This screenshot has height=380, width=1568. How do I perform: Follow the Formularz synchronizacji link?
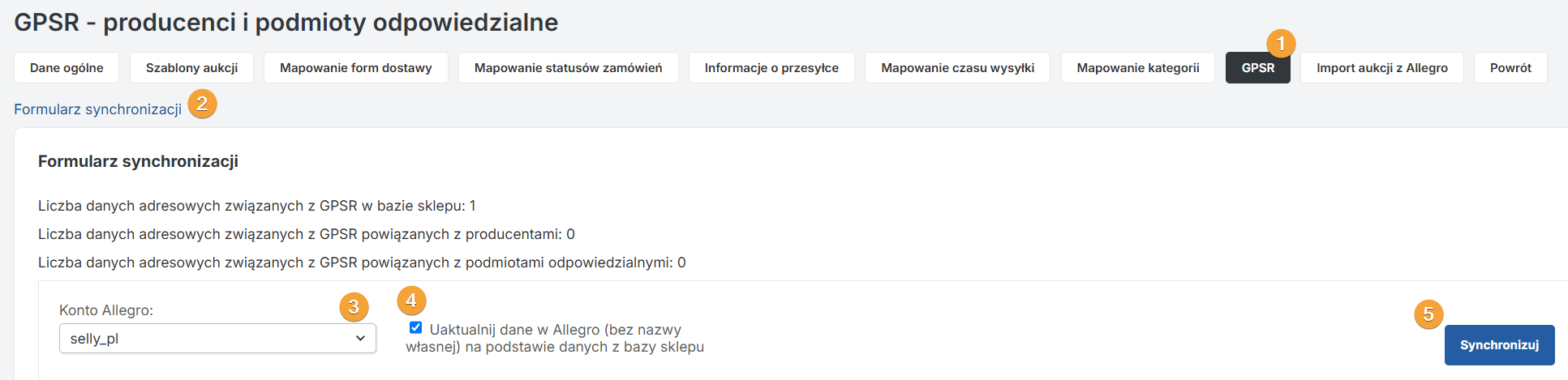tap(98, 109)
